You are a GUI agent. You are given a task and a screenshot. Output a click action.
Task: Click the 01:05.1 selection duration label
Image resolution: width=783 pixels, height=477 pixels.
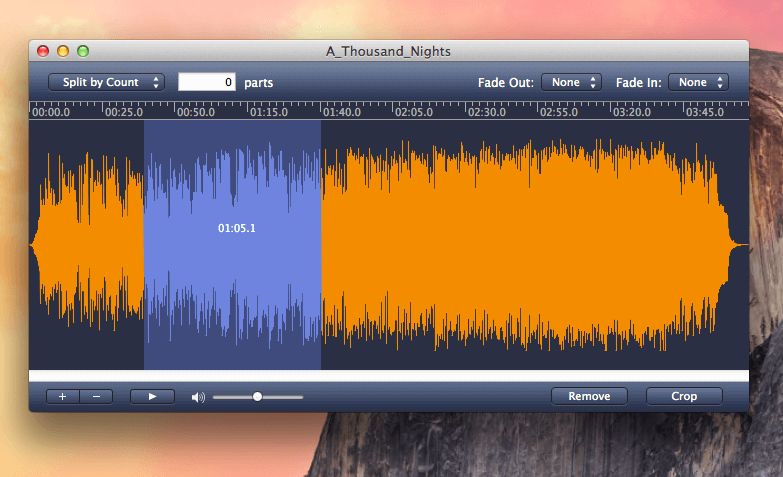237,228
